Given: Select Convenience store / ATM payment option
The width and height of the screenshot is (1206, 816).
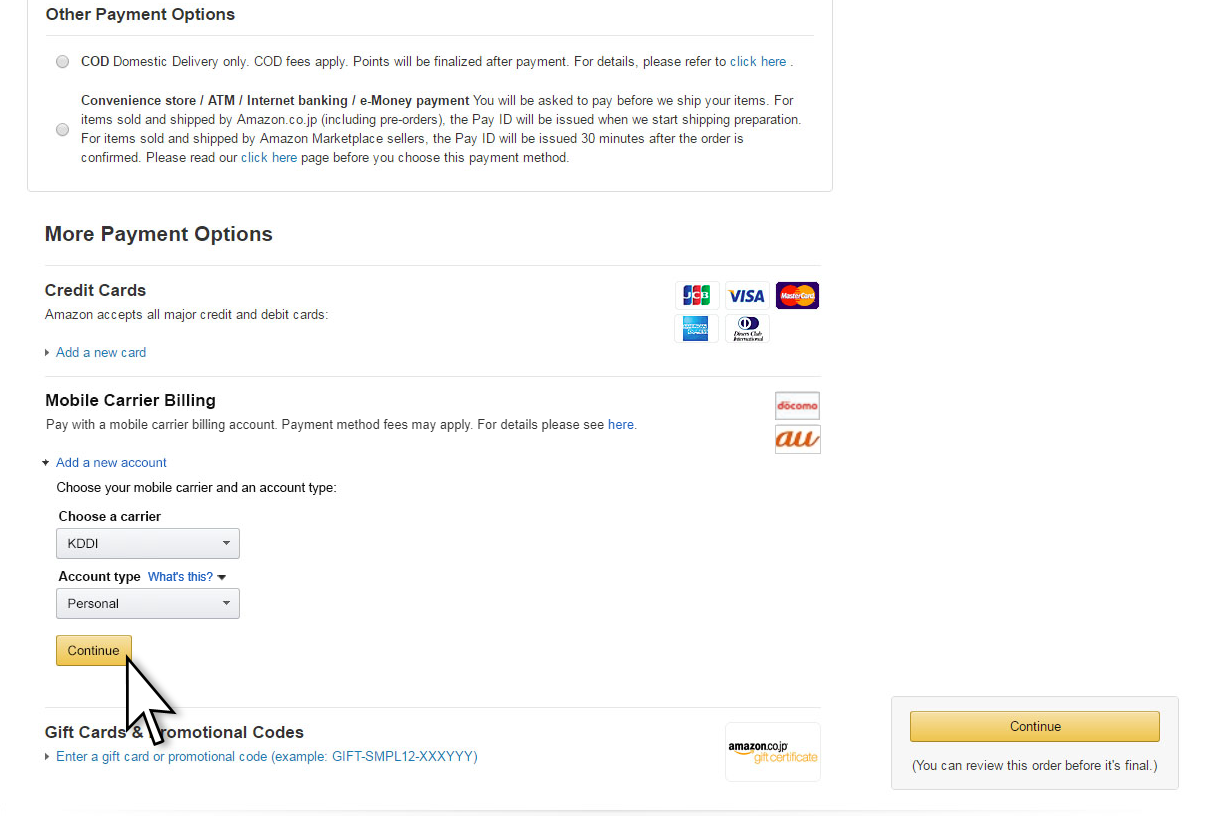Looking at the screenshot, I should coord(63,130).
